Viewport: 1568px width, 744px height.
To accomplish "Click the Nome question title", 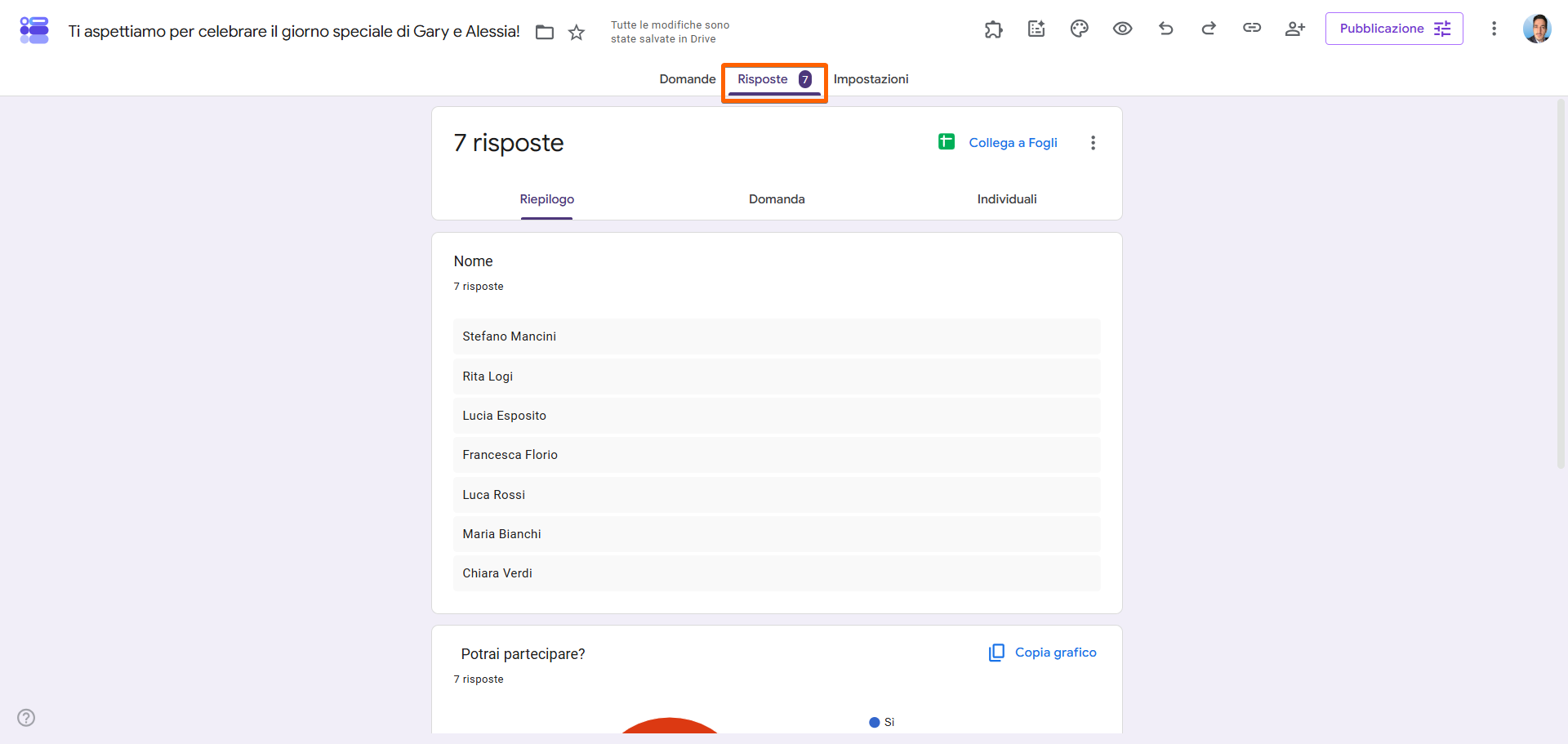I will 474,261.
